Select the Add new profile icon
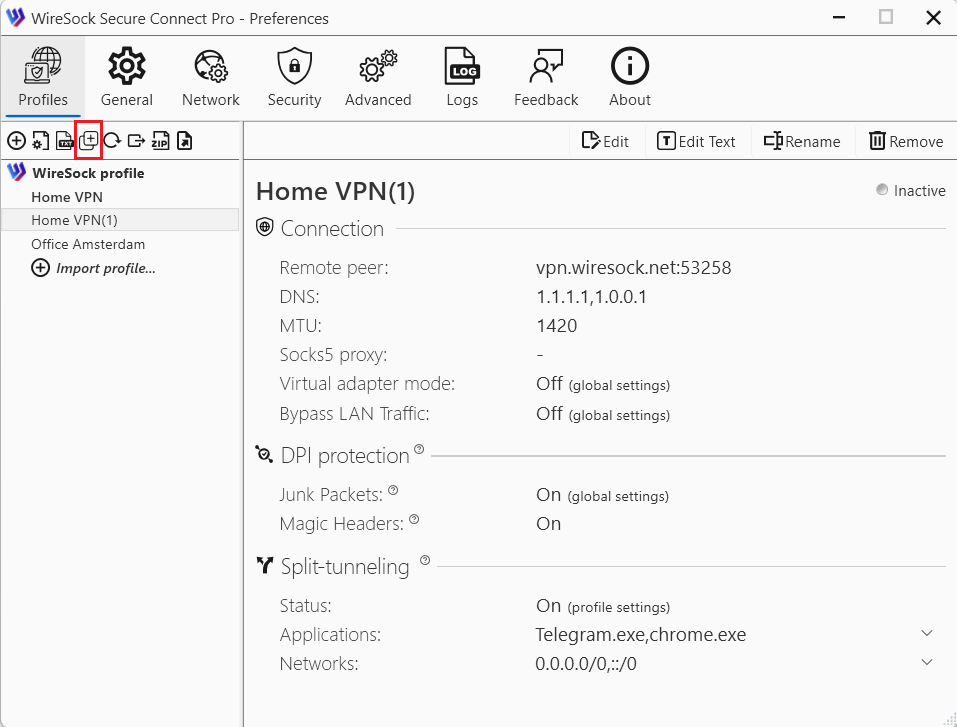The width and height of the screenshot is (957, 727). pos(17,140)
